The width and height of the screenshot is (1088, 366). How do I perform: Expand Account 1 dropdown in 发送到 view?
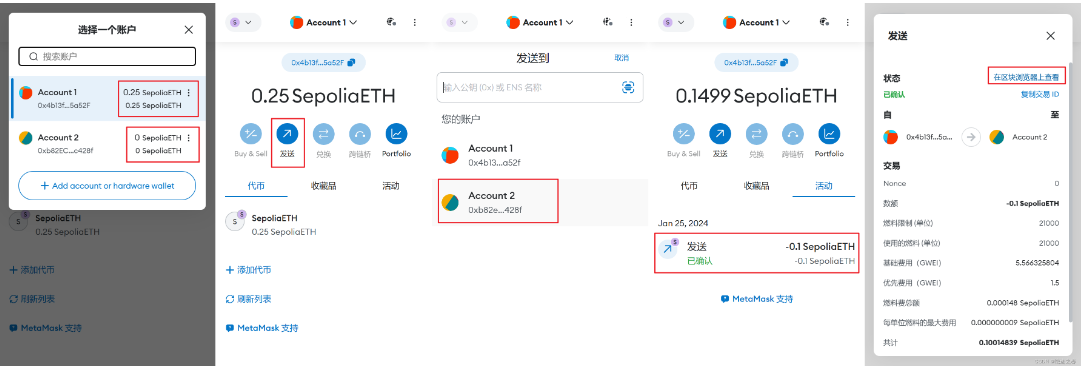click(540, 22)
